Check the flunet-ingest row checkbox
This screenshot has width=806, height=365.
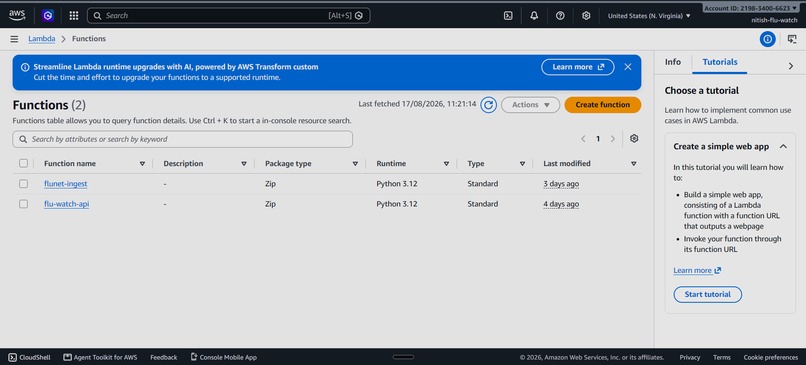tap(23, 184)
